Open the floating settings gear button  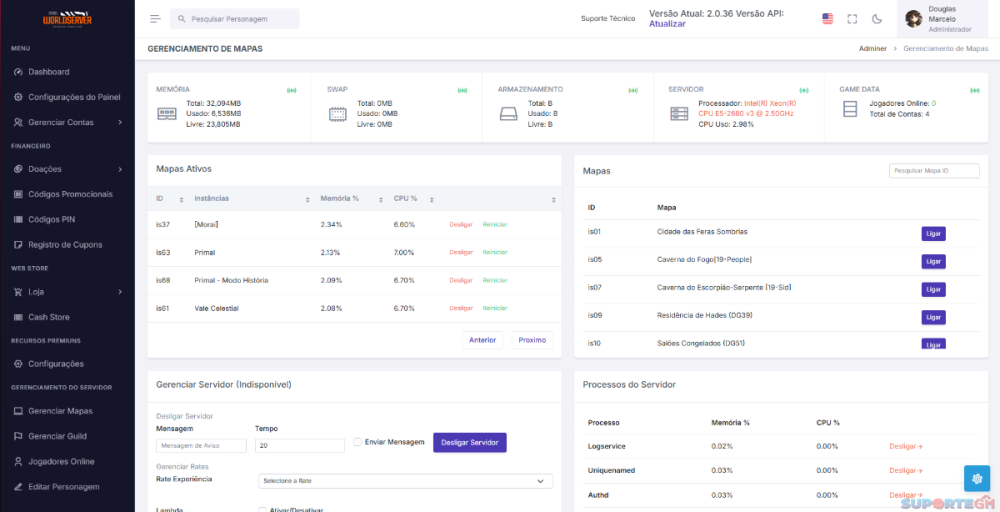(x=976, y=478)
